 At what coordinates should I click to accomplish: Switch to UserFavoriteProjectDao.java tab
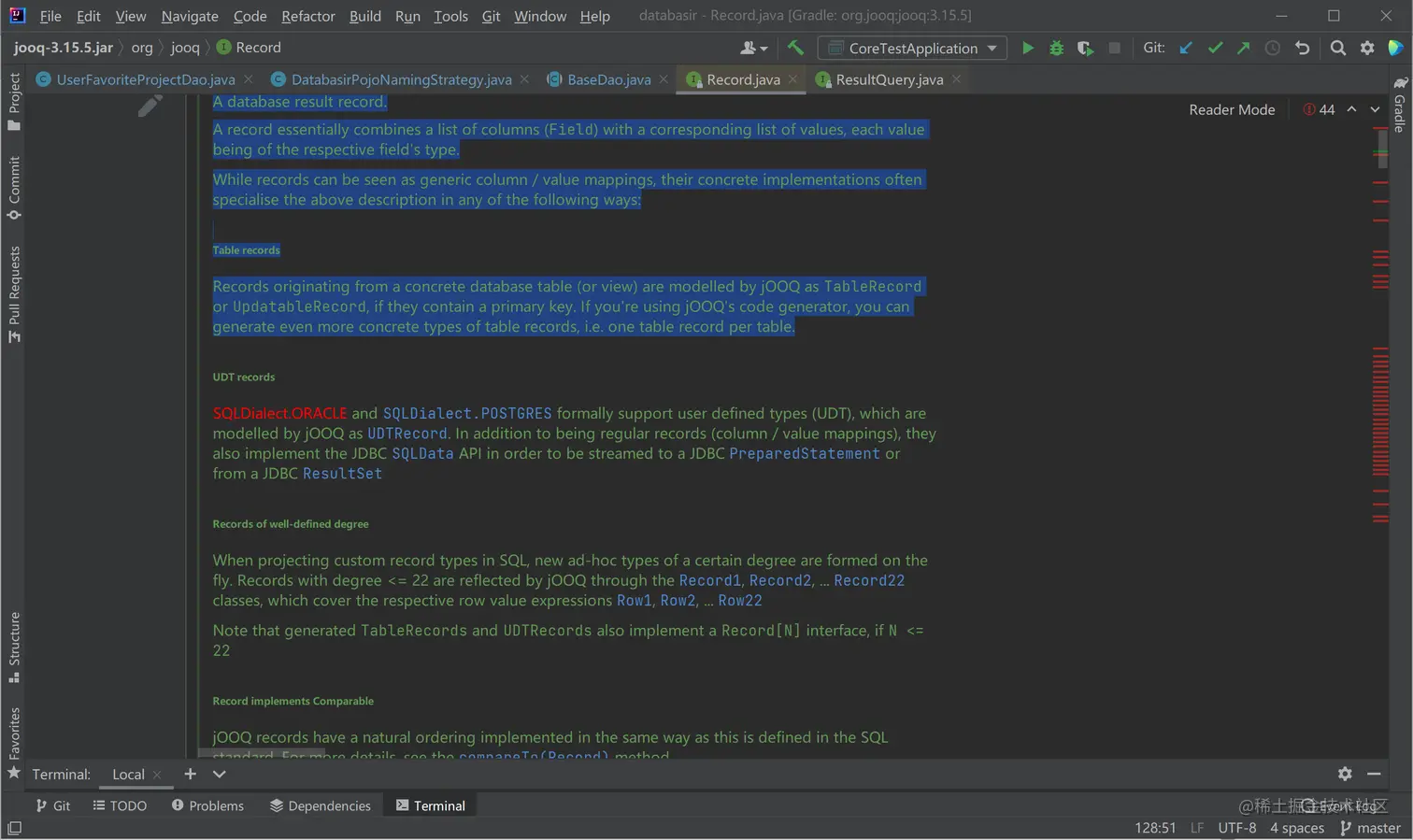145,79
